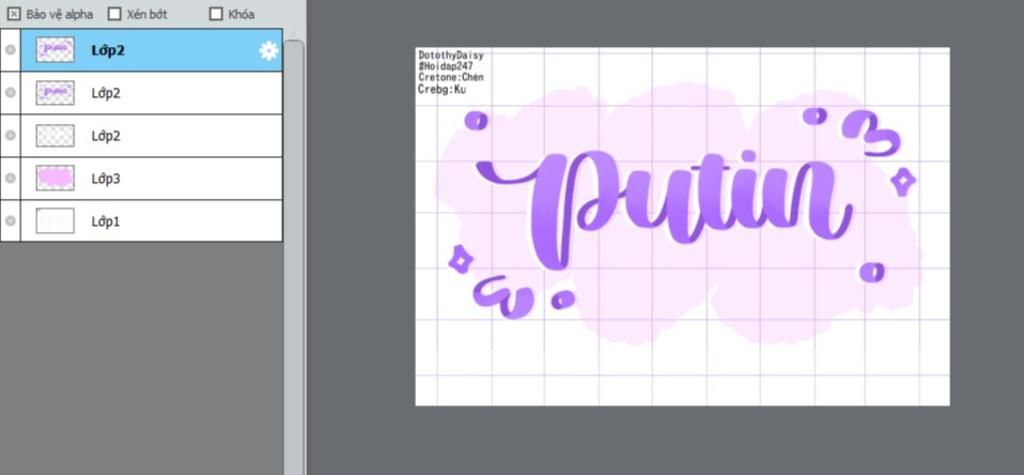Viewport: 1024px width, 475px height.
Task: Tick the Xén bớt checkbox
Action: 114,14
